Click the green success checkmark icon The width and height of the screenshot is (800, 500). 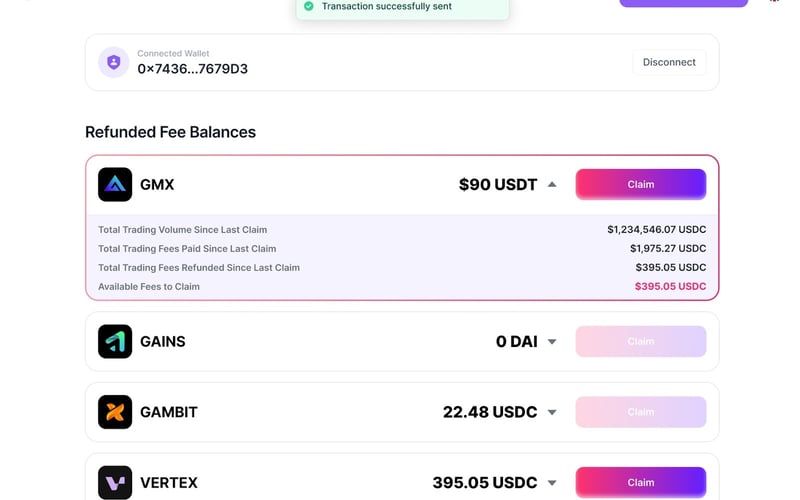[309, 7]
